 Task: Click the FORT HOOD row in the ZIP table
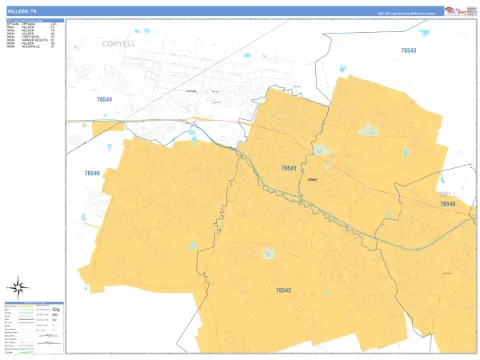(31, 37)
